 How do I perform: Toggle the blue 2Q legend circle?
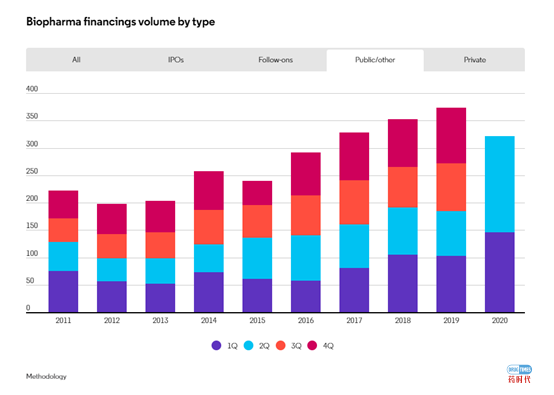coord(249,345)
